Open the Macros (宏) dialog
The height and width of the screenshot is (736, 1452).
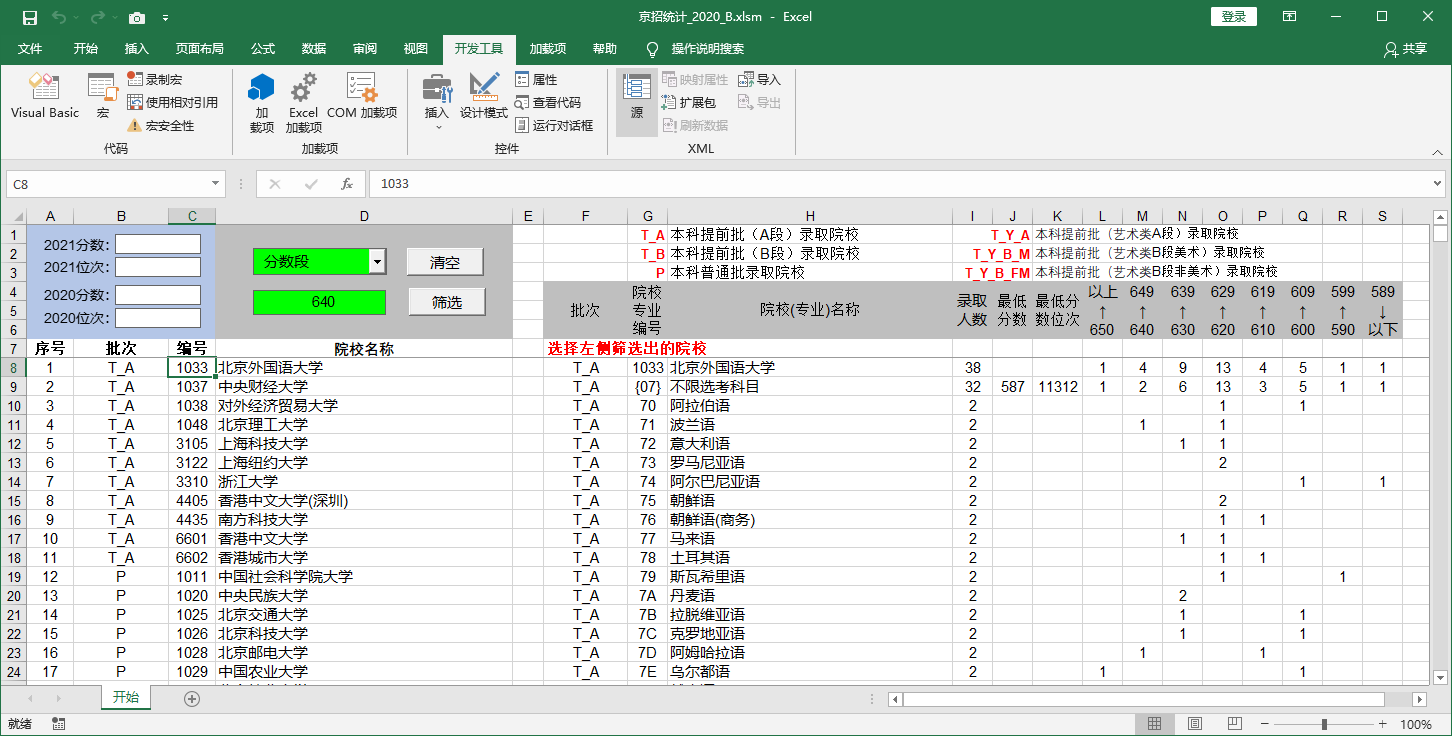103,97
